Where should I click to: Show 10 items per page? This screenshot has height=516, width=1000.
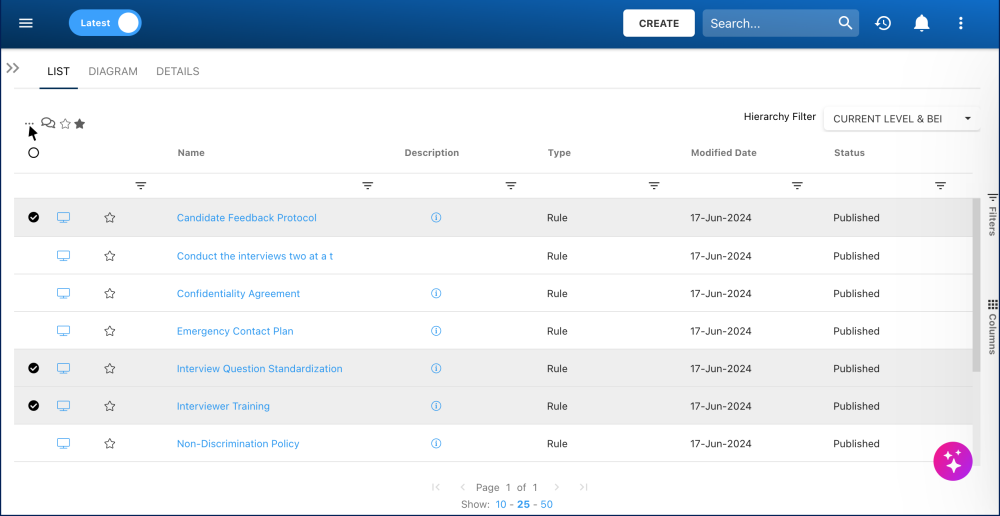[501, 505]
